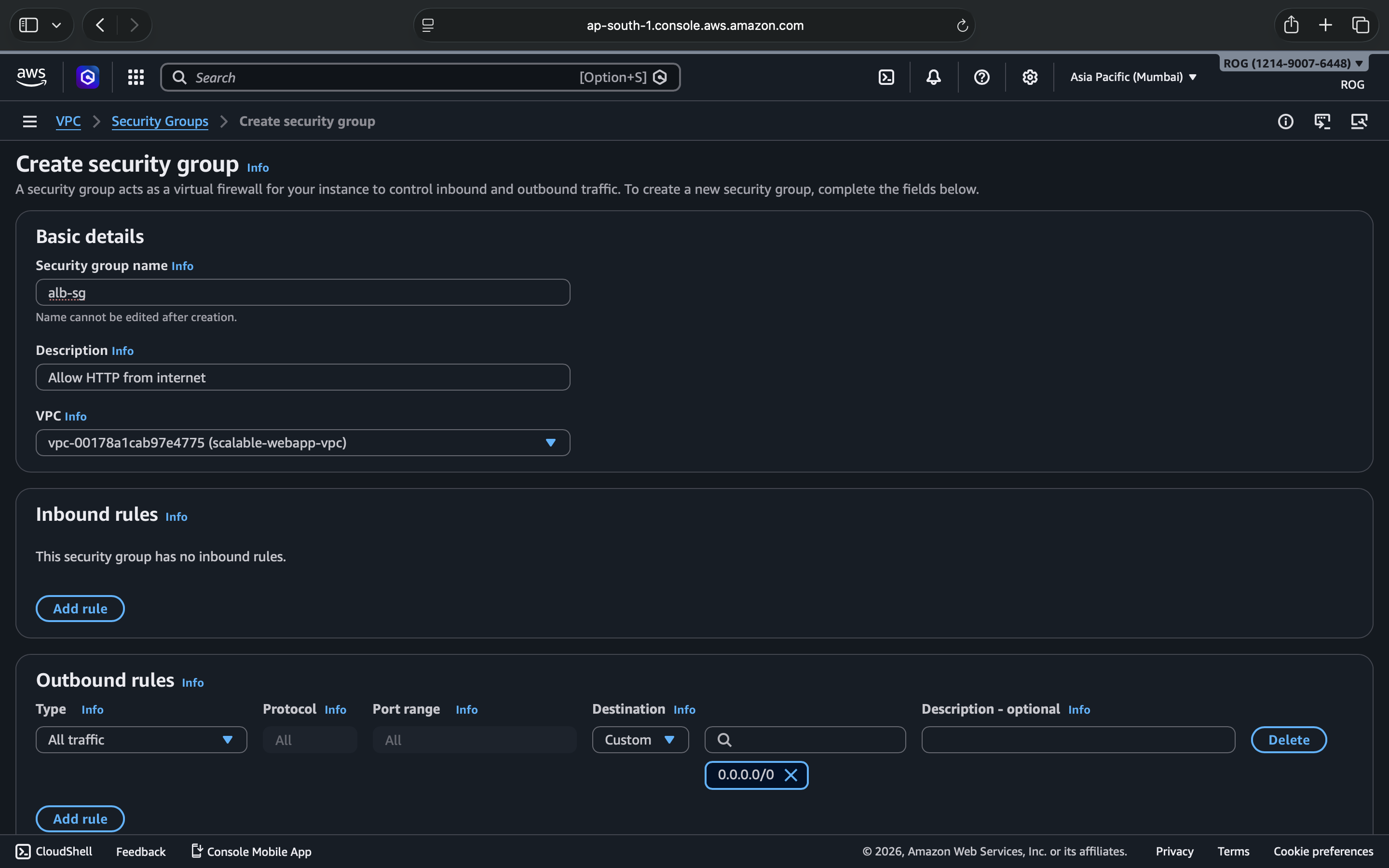Open the AWS services grid menu
1389x868 pixels.
point(136,77)
